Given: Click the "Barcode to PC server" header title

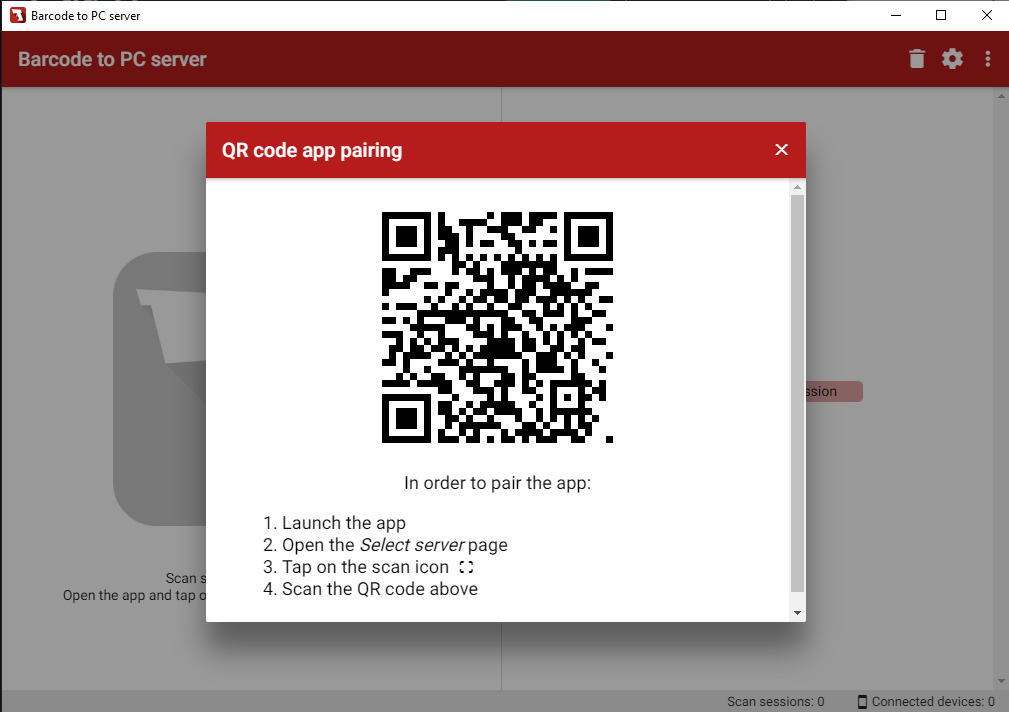Looking at the screenshot, I should pyautogui.click(x=112, y=59).
